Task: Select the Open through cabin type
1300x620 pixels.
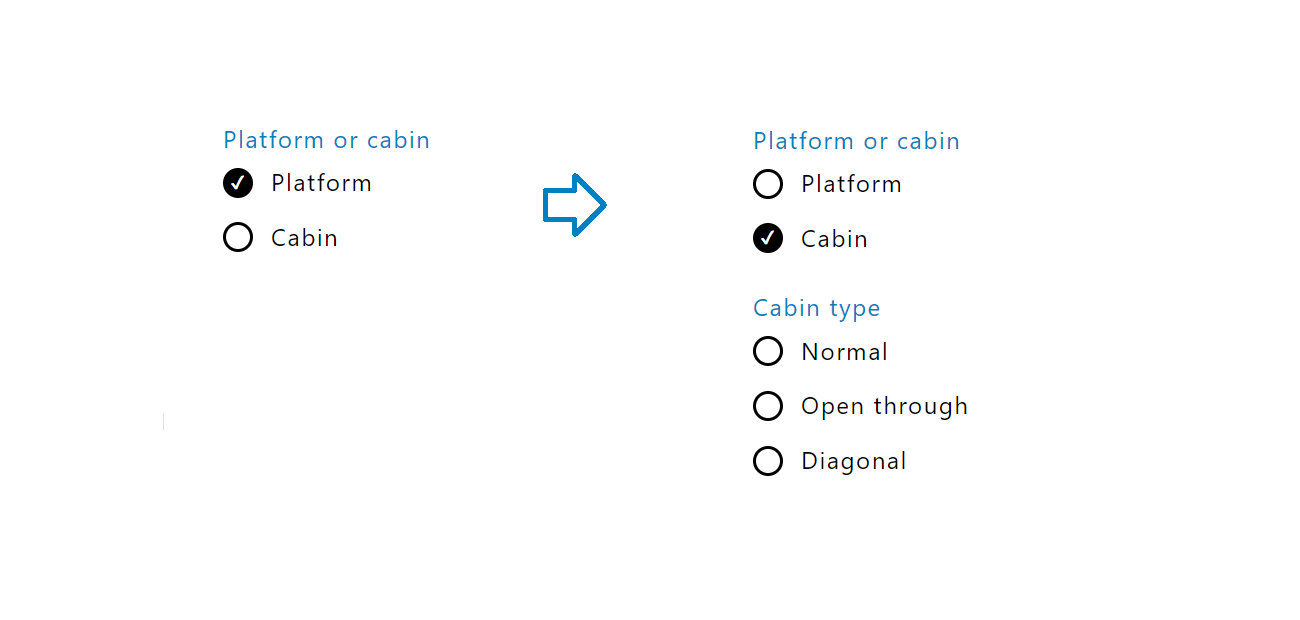Action: (768, 406)
